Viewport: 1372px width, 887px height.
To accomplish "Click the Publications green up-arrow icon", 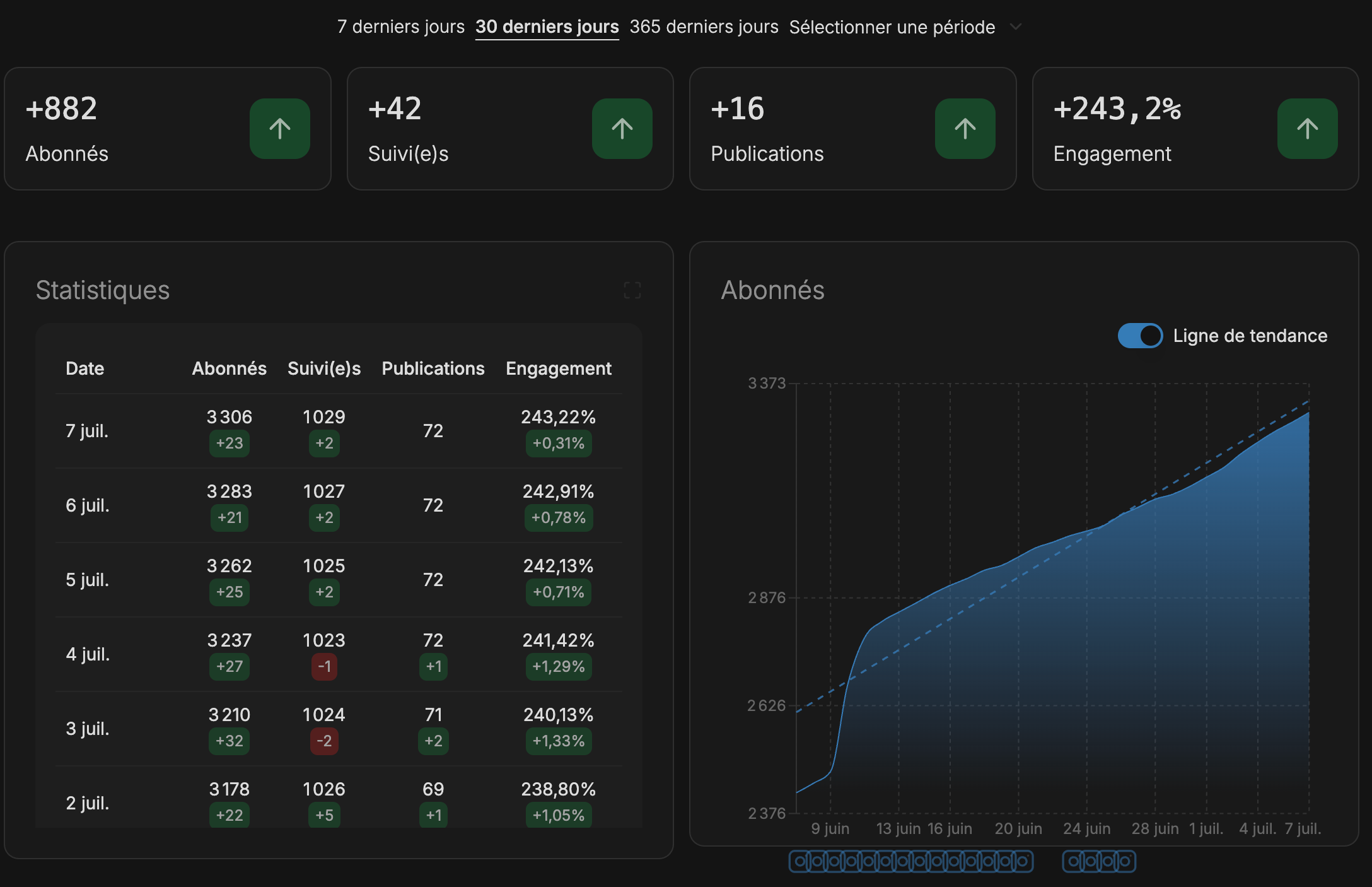I will [x=965, y=129].
